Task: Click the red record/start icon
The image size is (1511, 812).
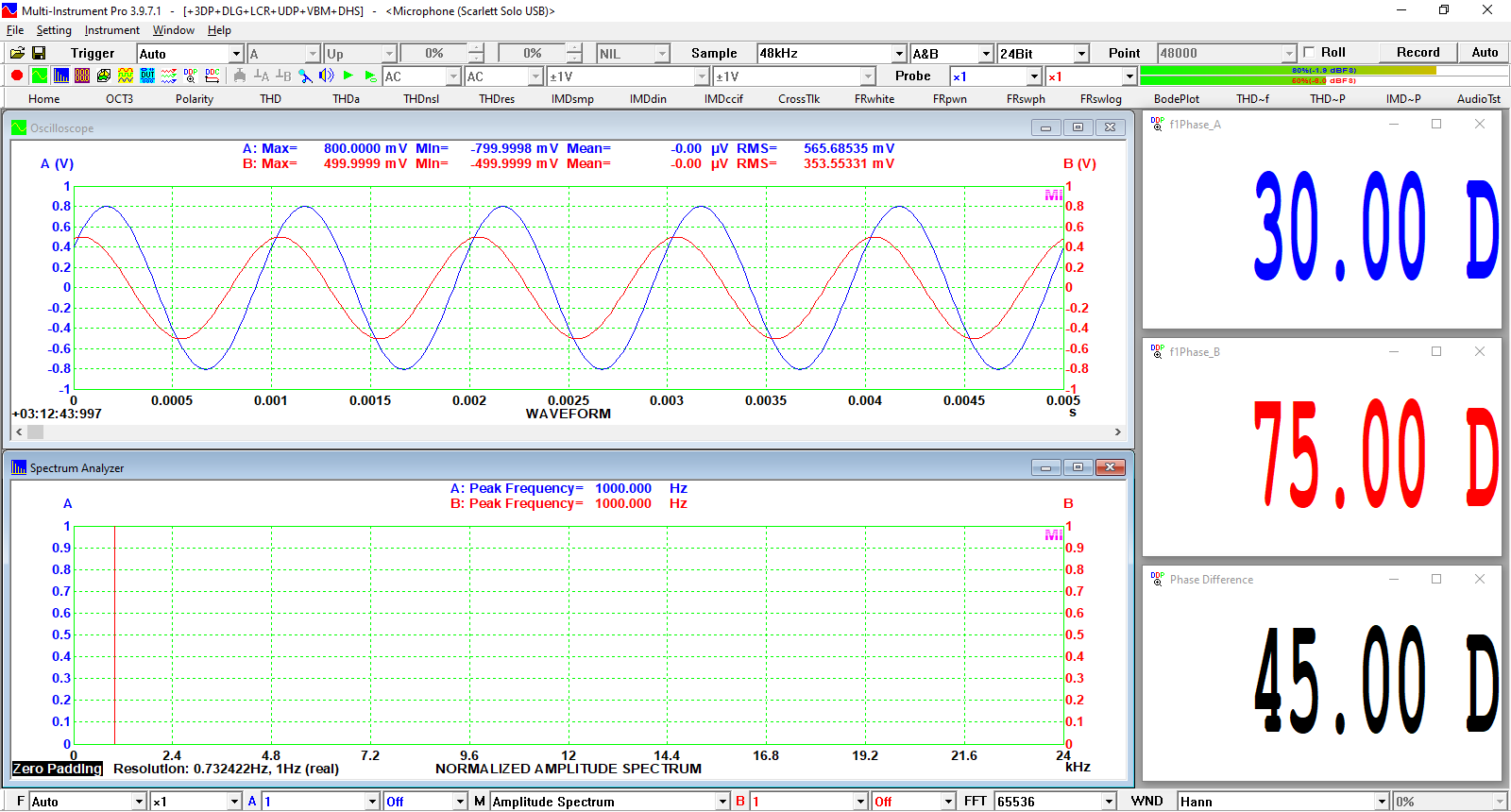Action: click(16, 76)
